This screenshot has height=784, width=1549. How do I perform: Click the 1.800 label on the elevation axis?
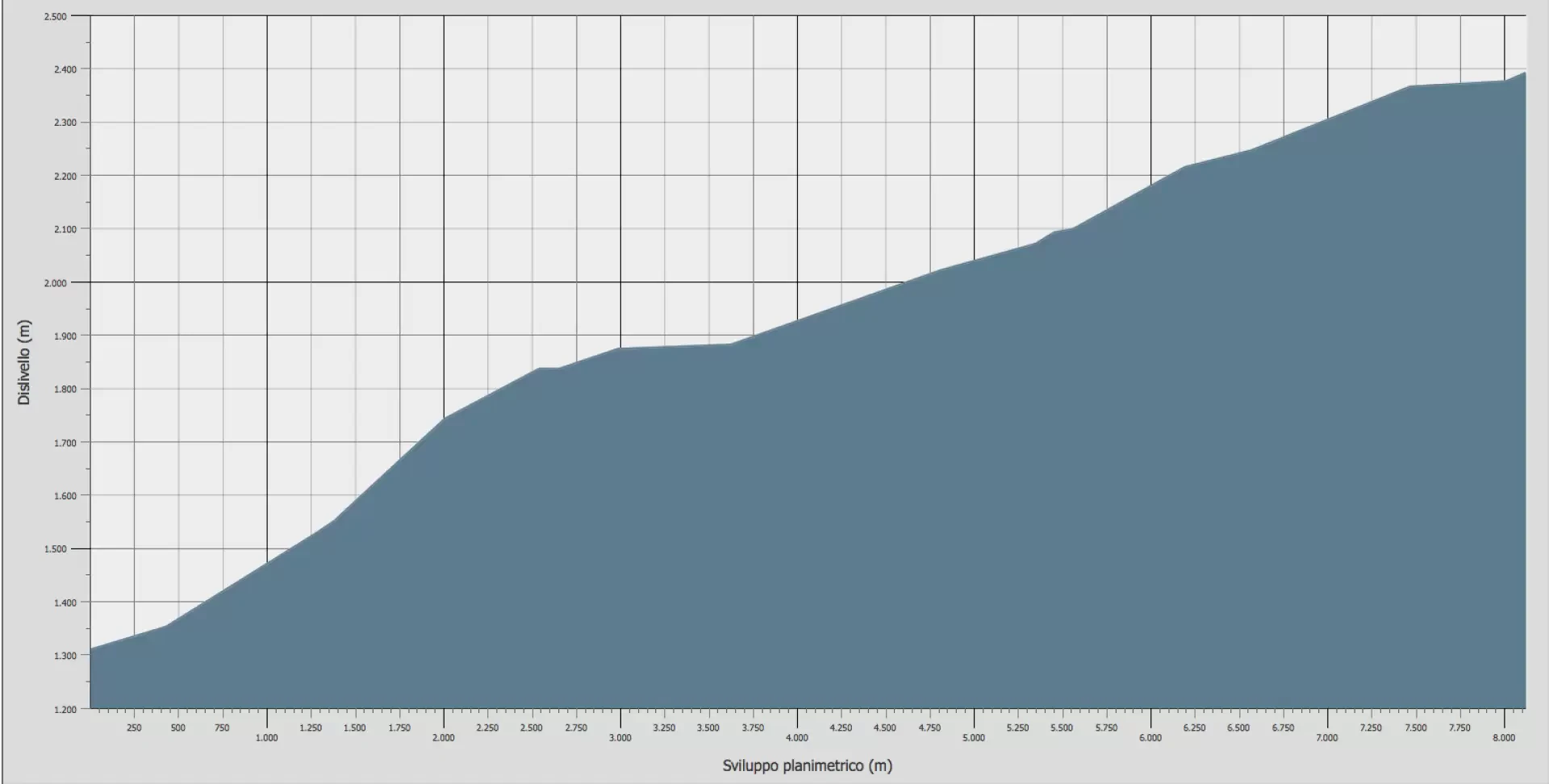tap(66, 389)
